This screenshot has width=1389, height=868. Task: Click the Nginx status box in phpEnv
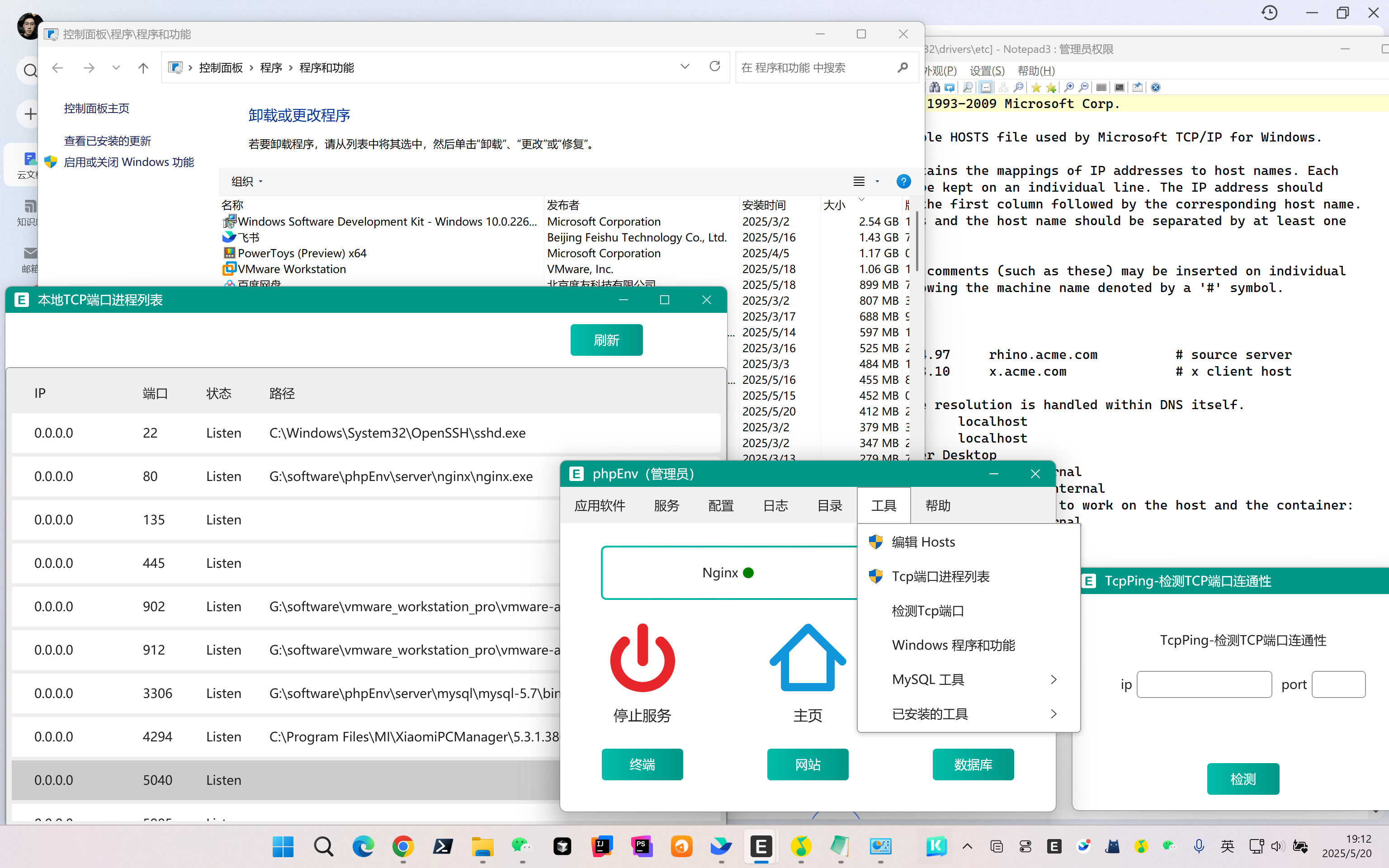(729, 573)
